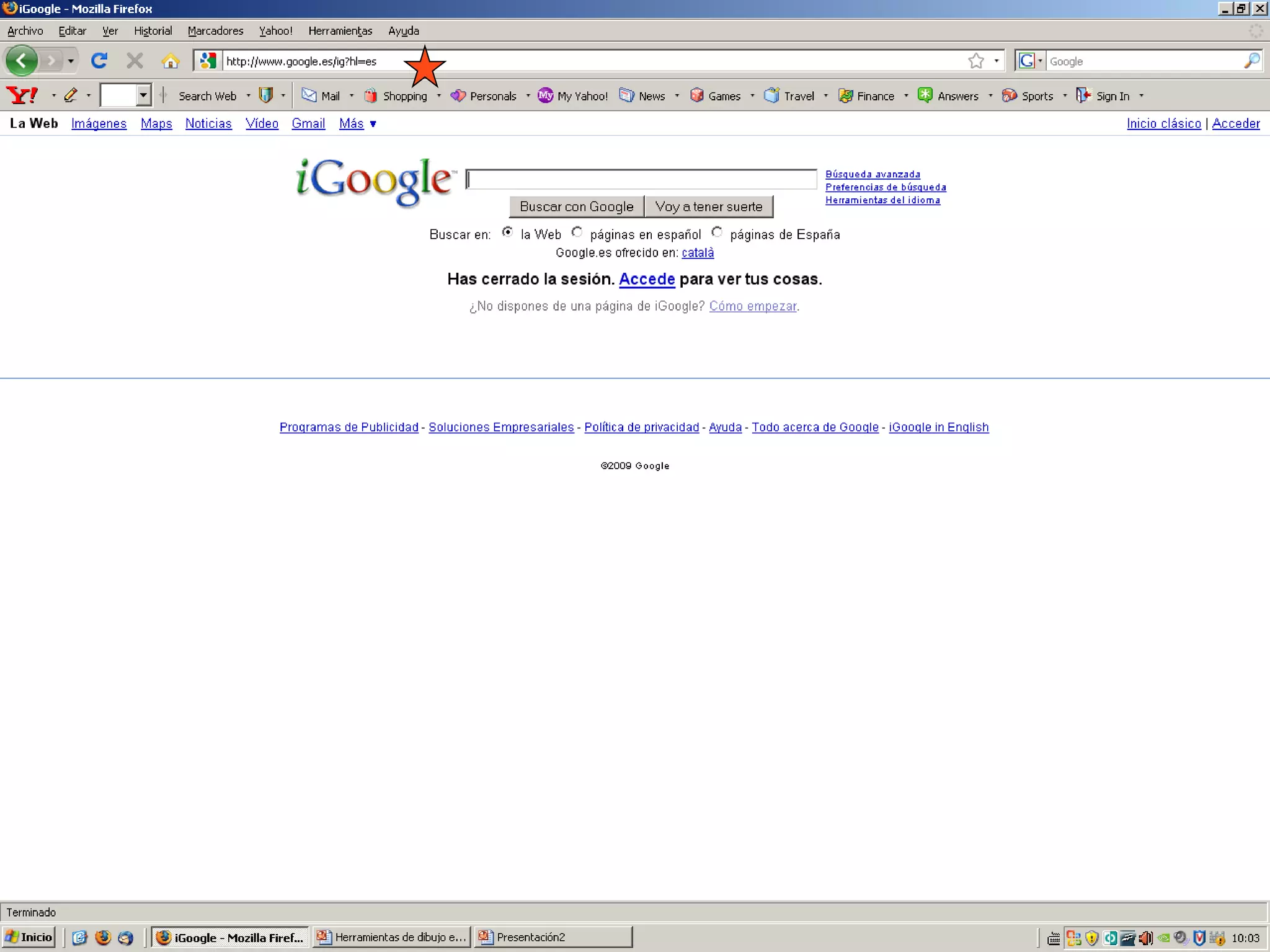Select 'páginas en español' radio button

click(577, 232)
